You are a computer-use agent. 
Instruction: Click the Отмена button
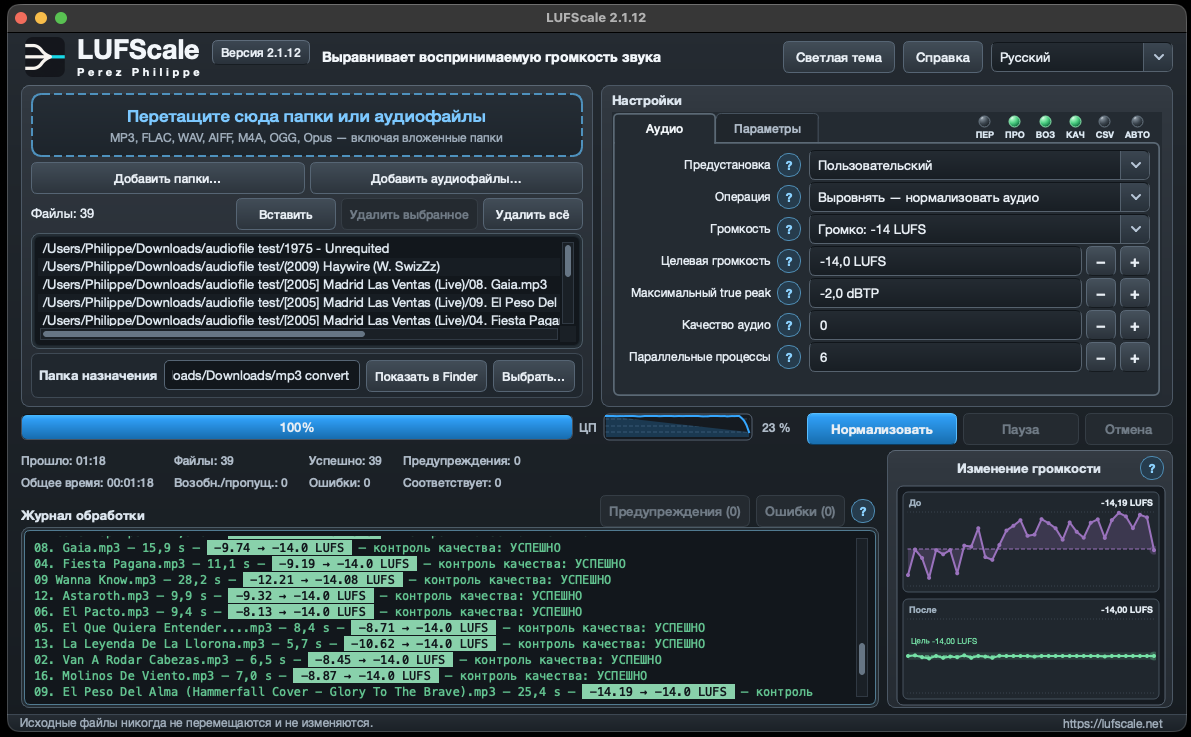tap(1128, 429)
